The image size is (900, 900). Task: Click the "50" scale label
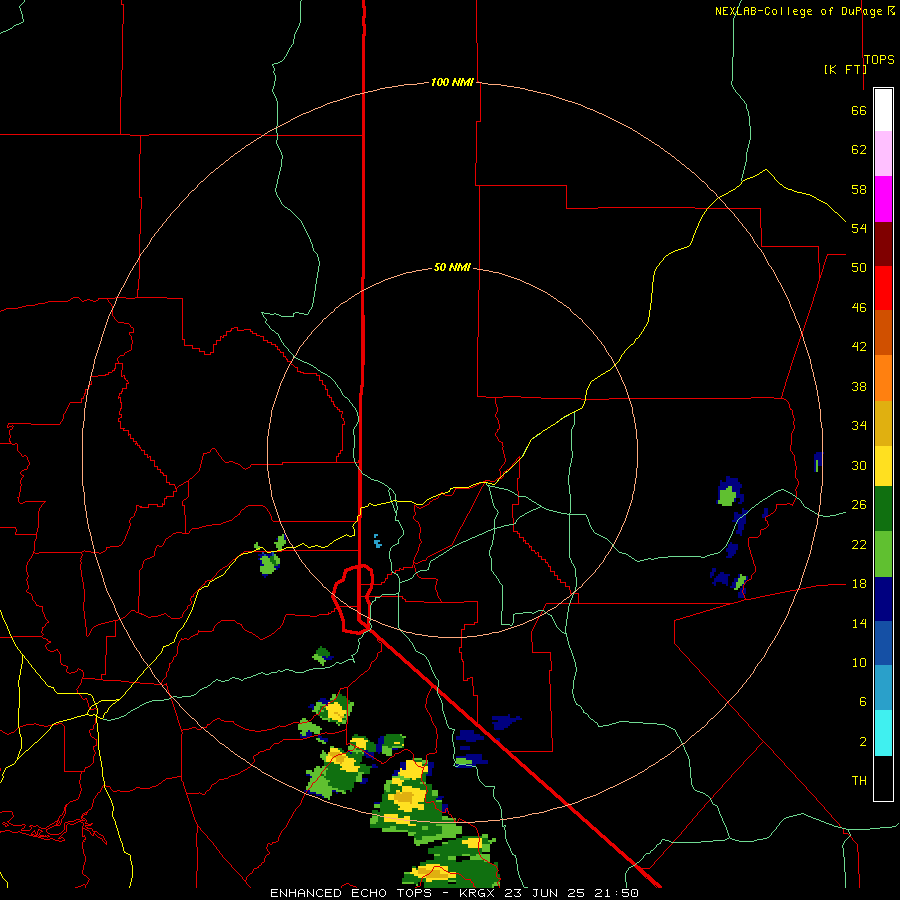click(x=859, y=268)
